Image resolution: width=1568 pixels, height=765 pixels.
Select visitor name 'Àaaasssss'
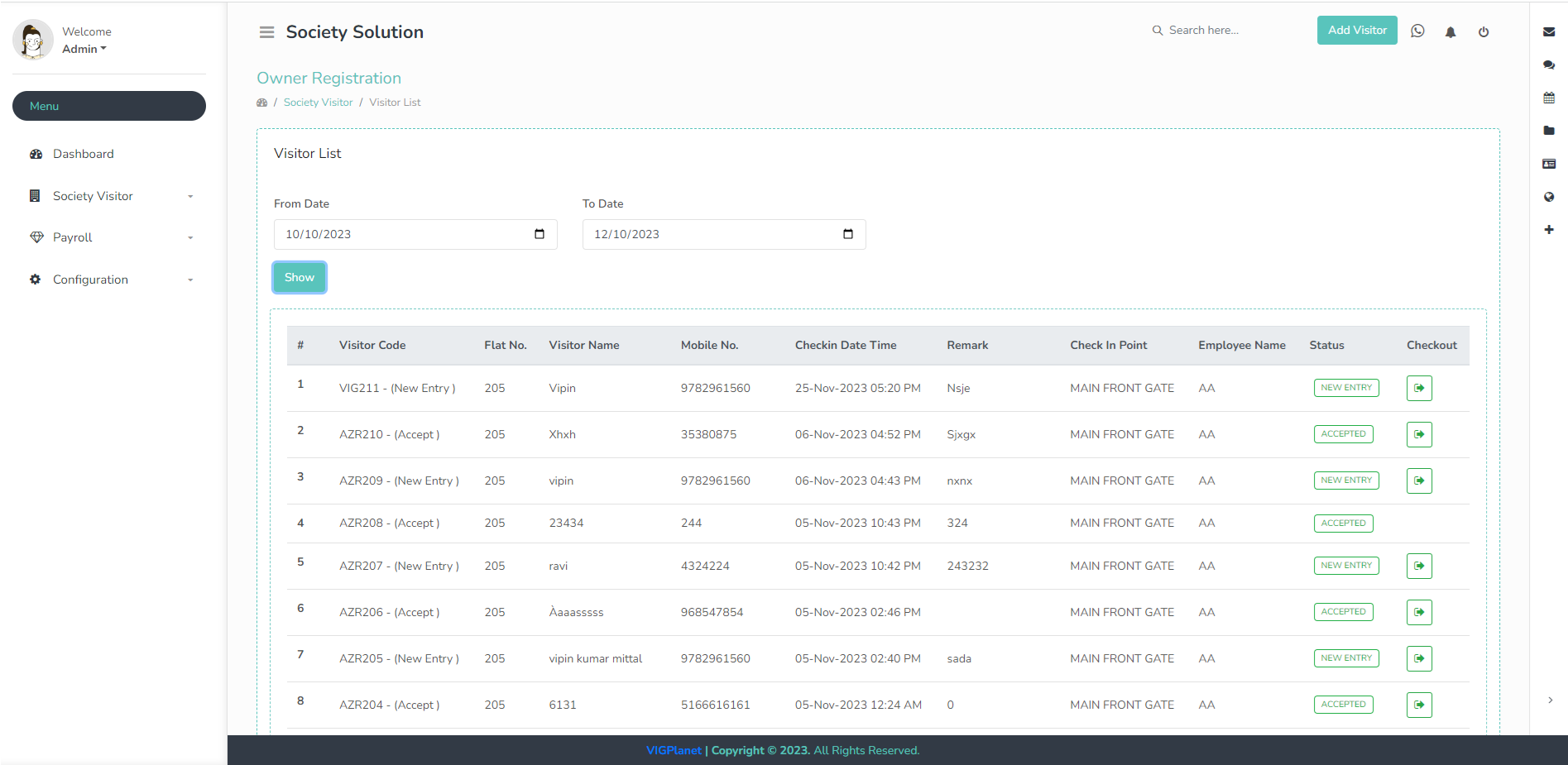[x=576, y=612]
